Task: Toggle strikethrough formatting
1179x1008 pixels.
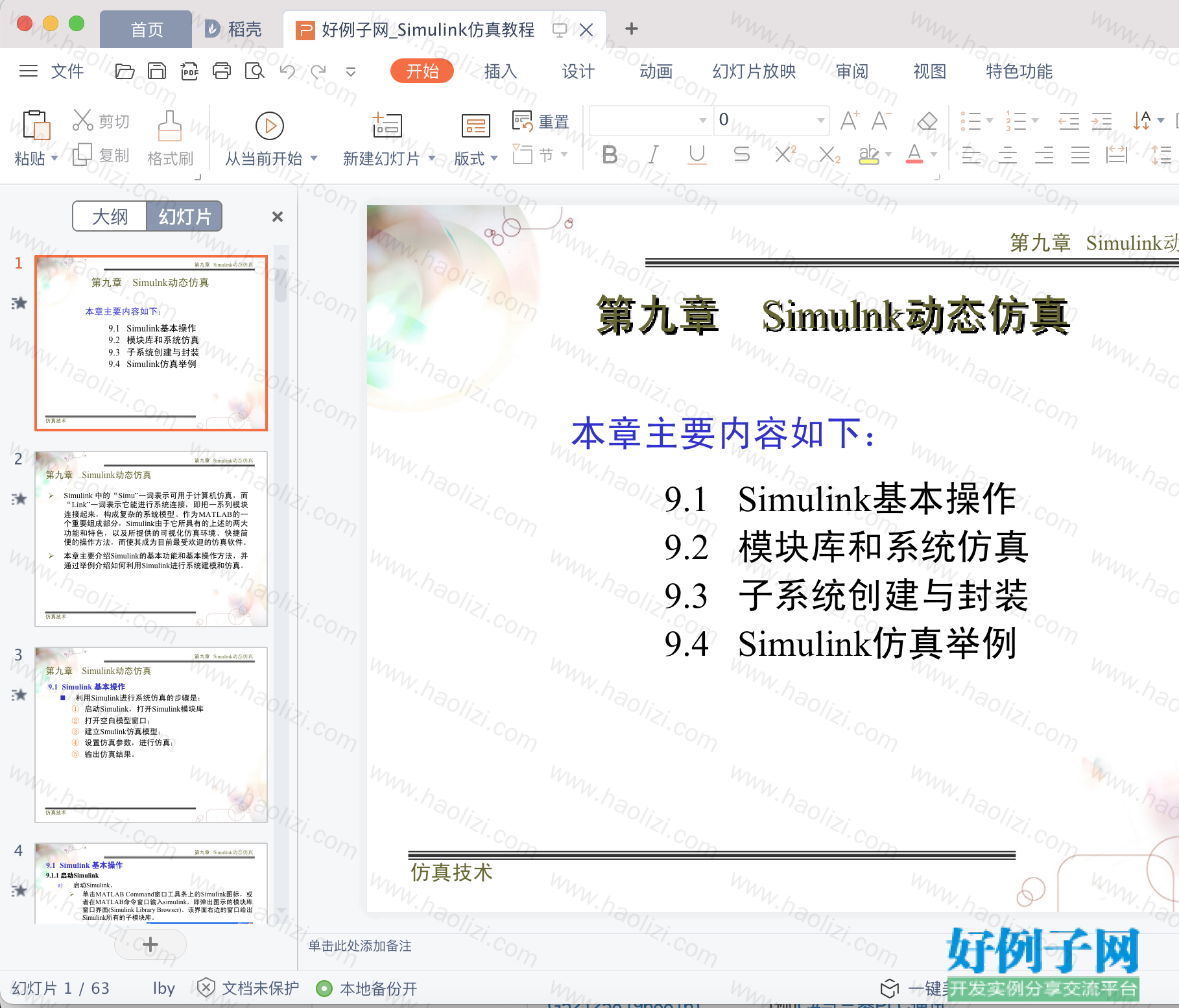Action: click(741, 154)
